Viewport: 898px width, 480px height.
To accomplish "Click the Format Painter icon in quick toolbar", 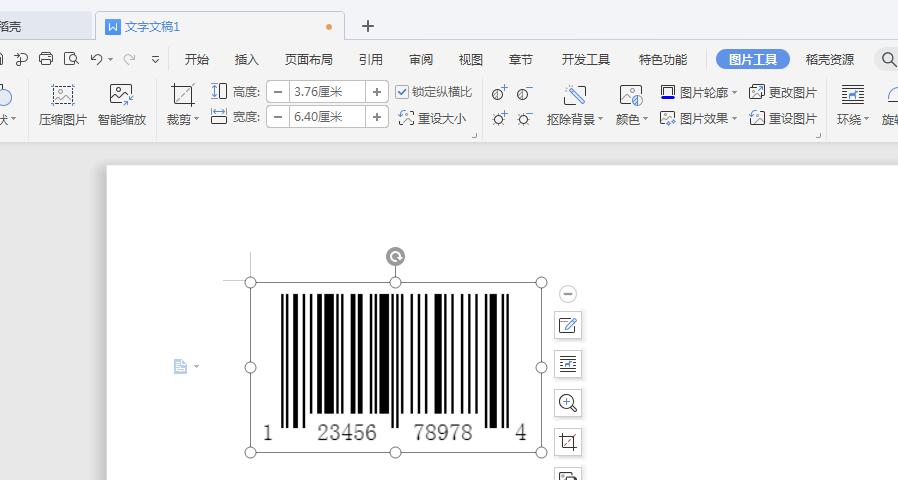I will point(21,58).
